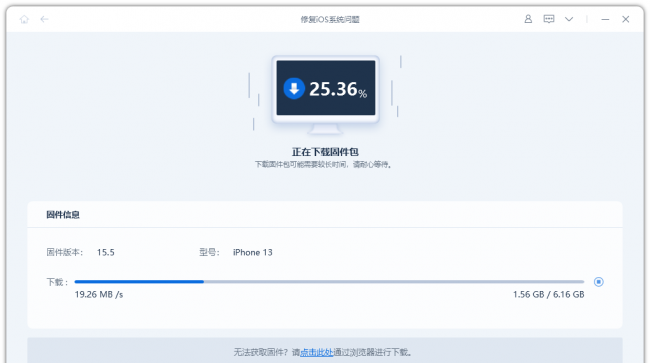Click the download progress bar
This screenshot has height=363, width=650.
coord(329,282)
